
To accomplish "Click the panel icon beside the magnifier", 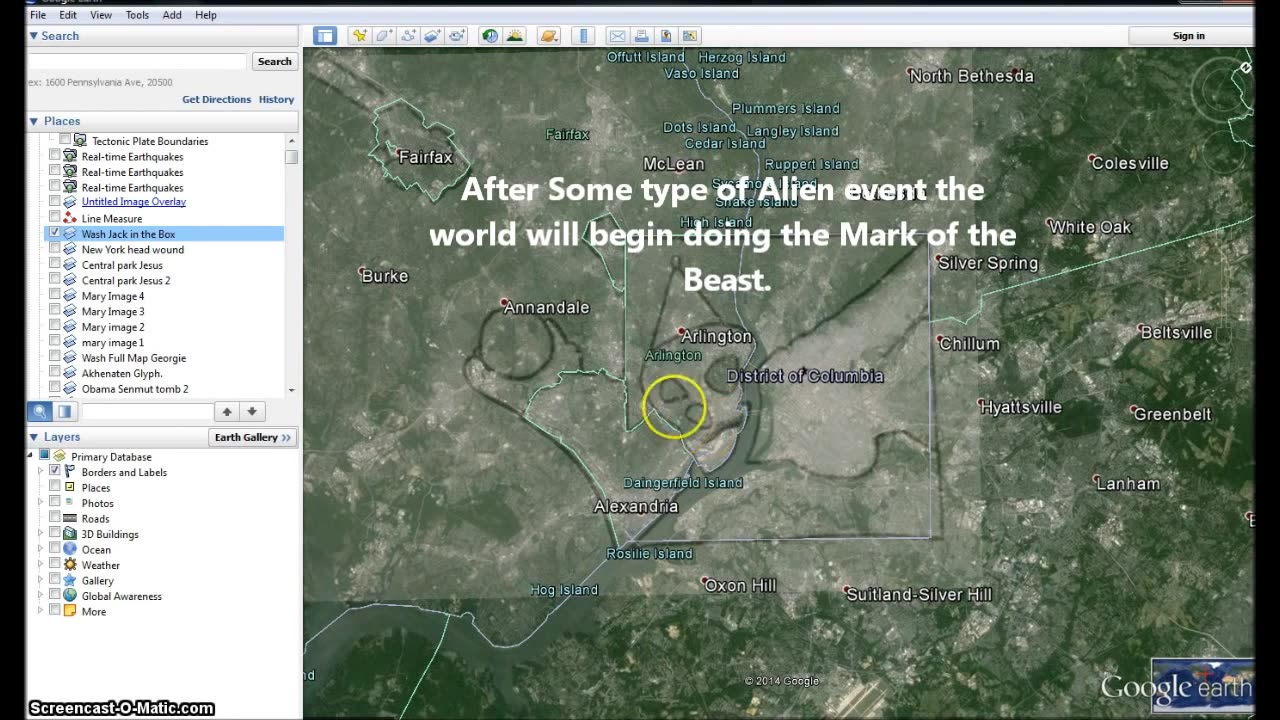I will click(x=65, y=411).
